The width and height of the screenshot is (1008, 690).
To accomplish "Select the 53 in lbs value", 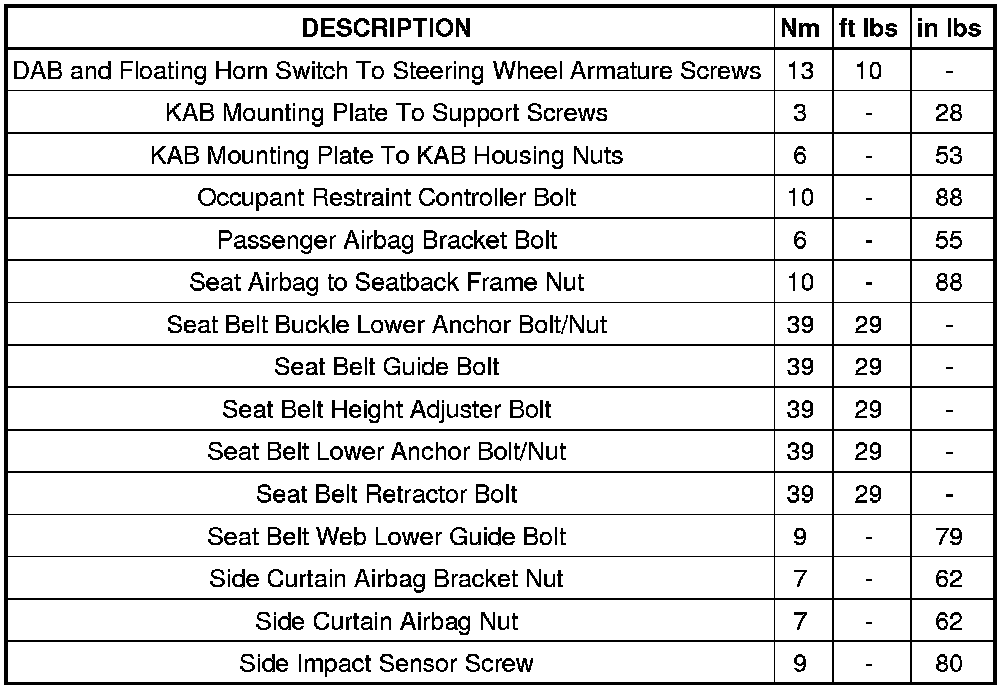I will point(949,155).
